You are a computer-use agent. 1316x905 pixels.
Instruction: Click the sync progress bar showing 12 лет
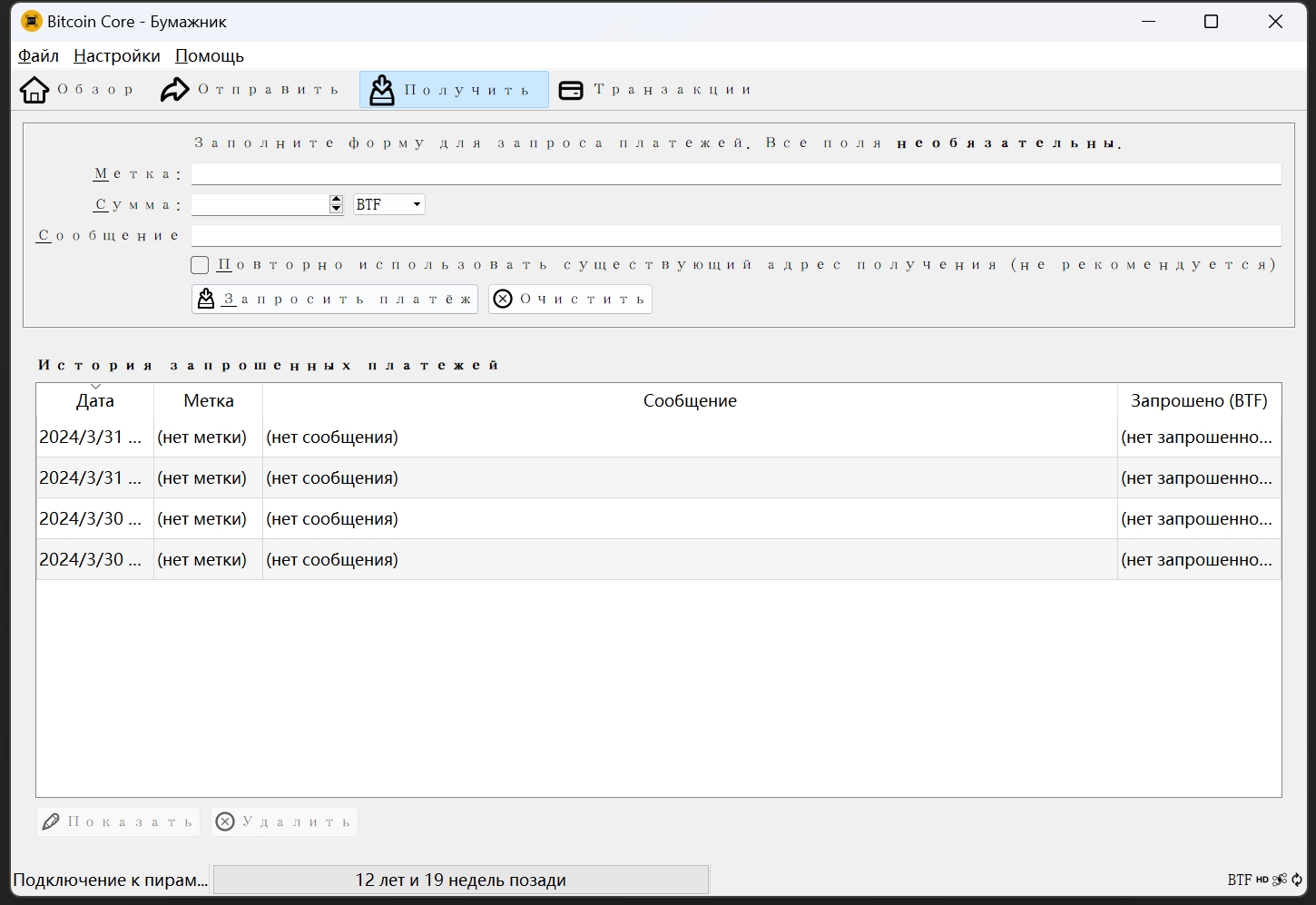coord(461,880)
